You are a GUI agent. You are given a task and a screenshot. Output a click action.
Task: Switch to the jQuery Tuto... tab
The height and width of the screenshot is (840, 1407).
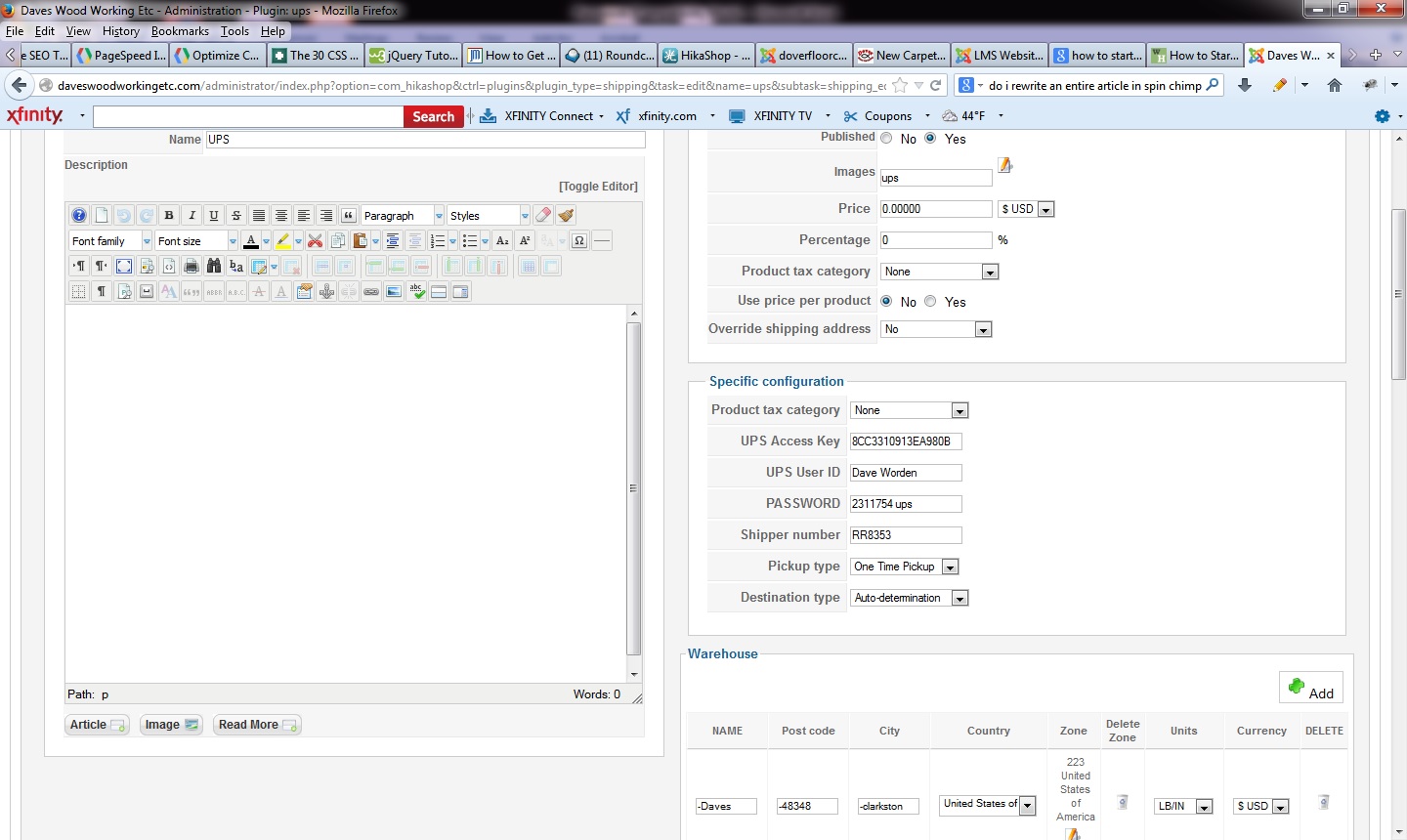(412, 56)
